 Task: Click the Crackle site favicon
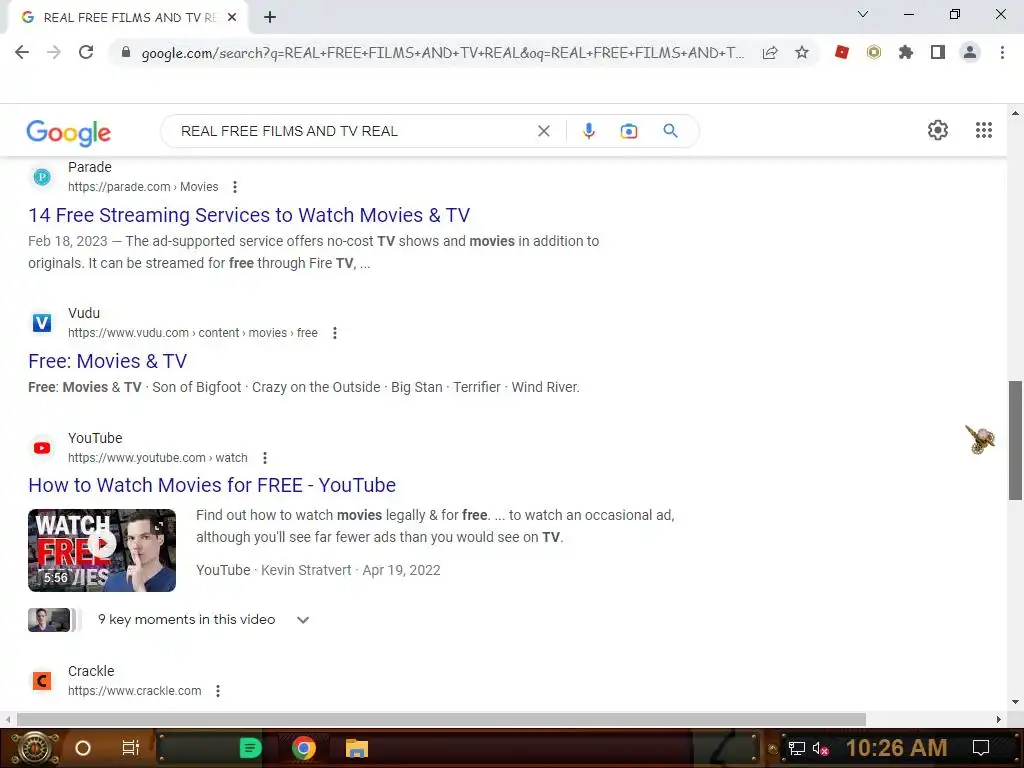click(42, 681)
